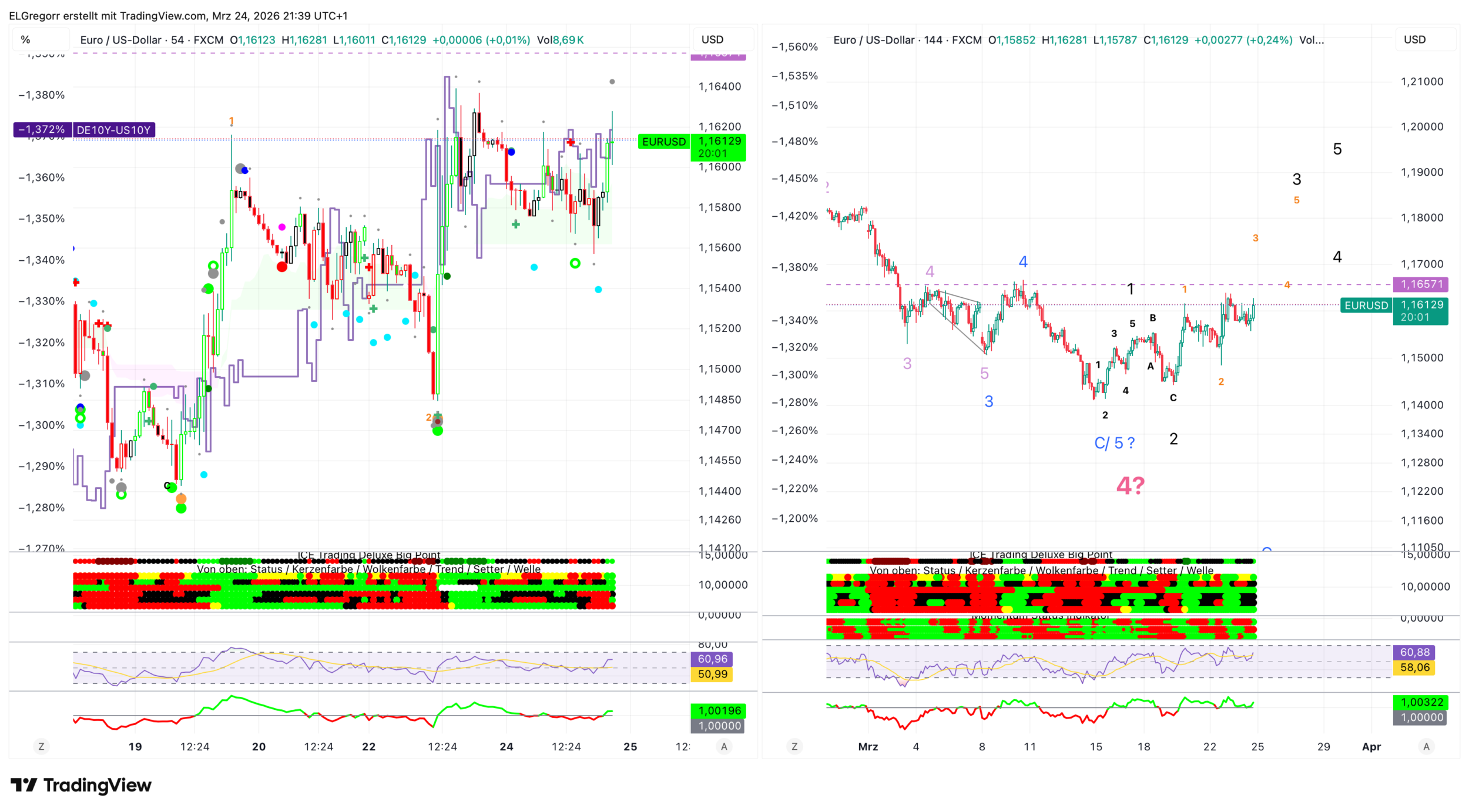Click the Apr label on time axis
This screenshot has height=812, width=1469.
1371,747
